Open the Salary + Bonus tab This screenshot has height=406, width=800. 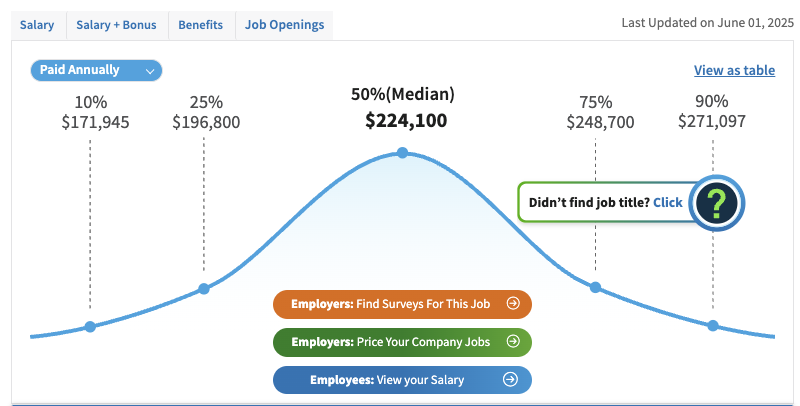116,25
